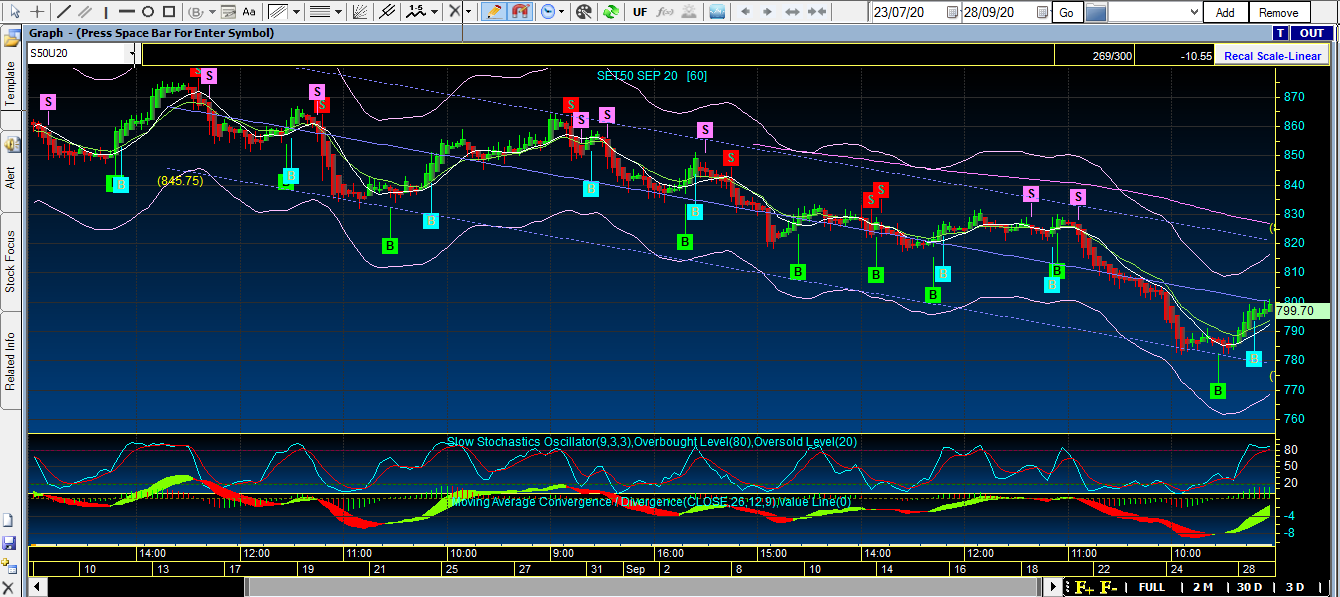
Task: Open the color palette settings
Action: (584, 12)
